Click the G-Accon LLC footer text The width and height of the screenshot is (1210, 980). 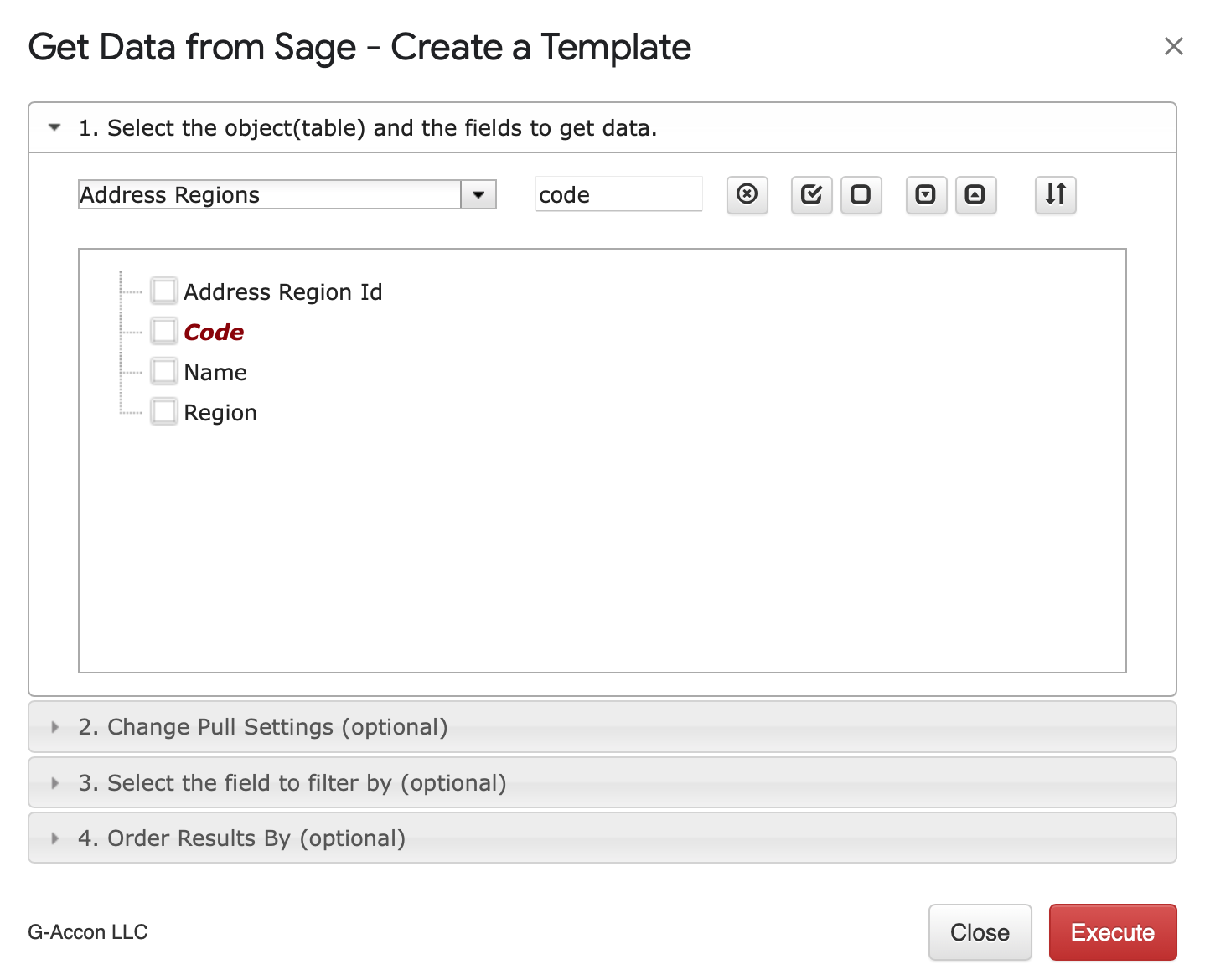88,932
